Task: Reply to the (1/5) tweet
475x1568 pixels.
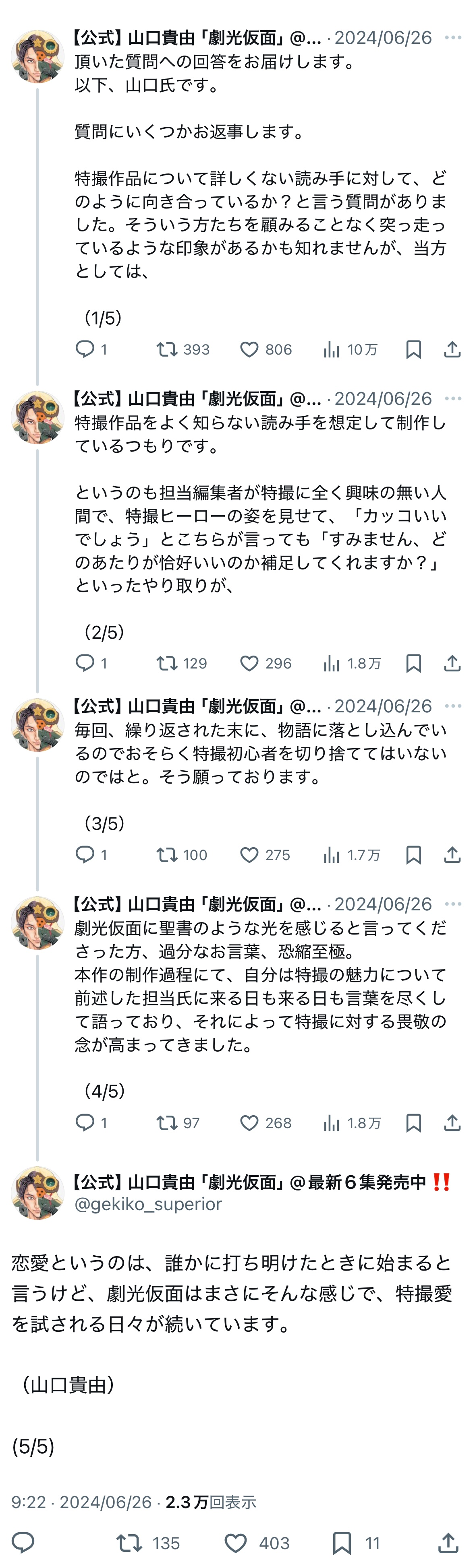Action: (85, 349)
